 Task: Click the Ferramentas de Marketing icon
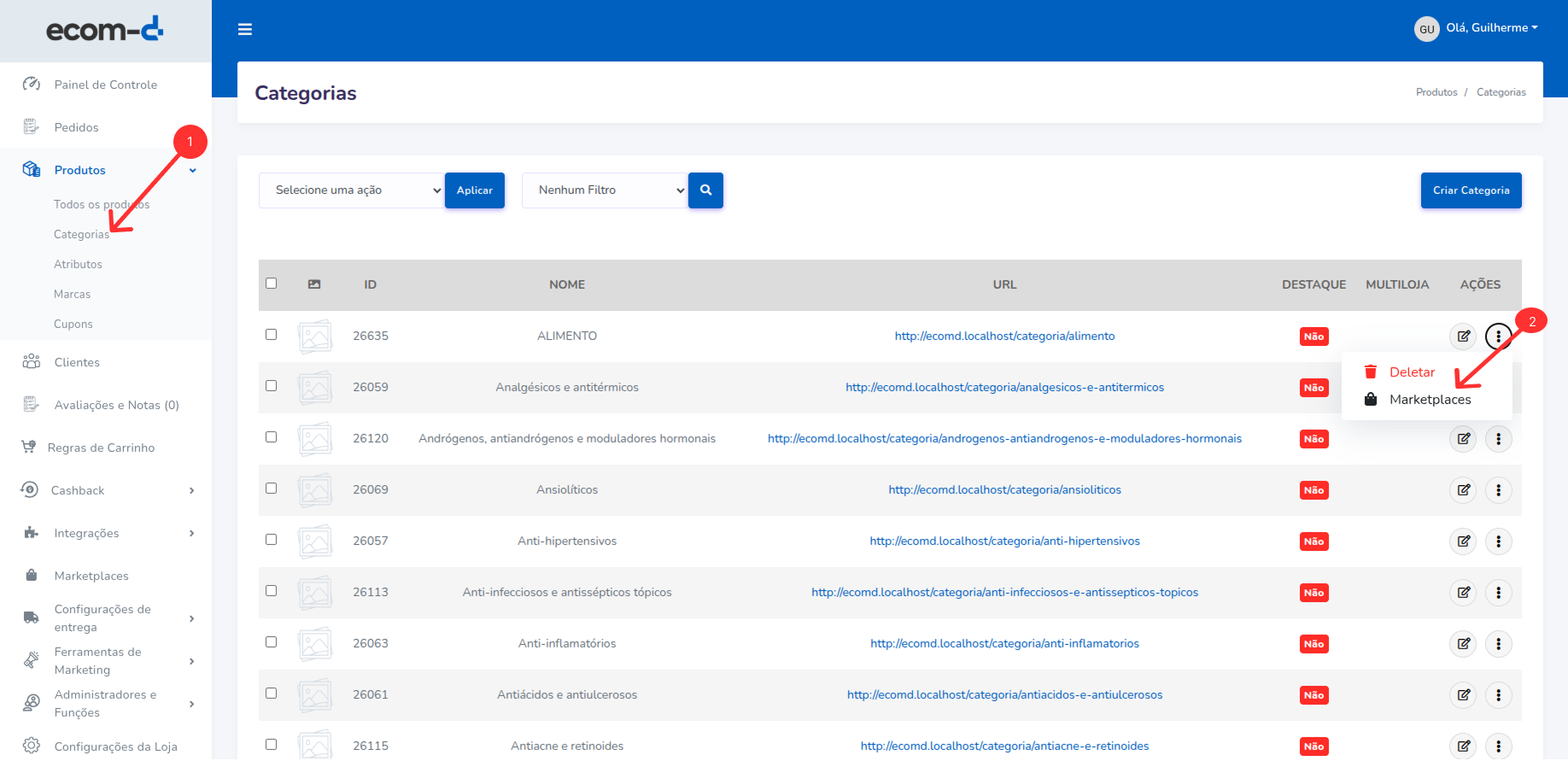coord(32,660)
